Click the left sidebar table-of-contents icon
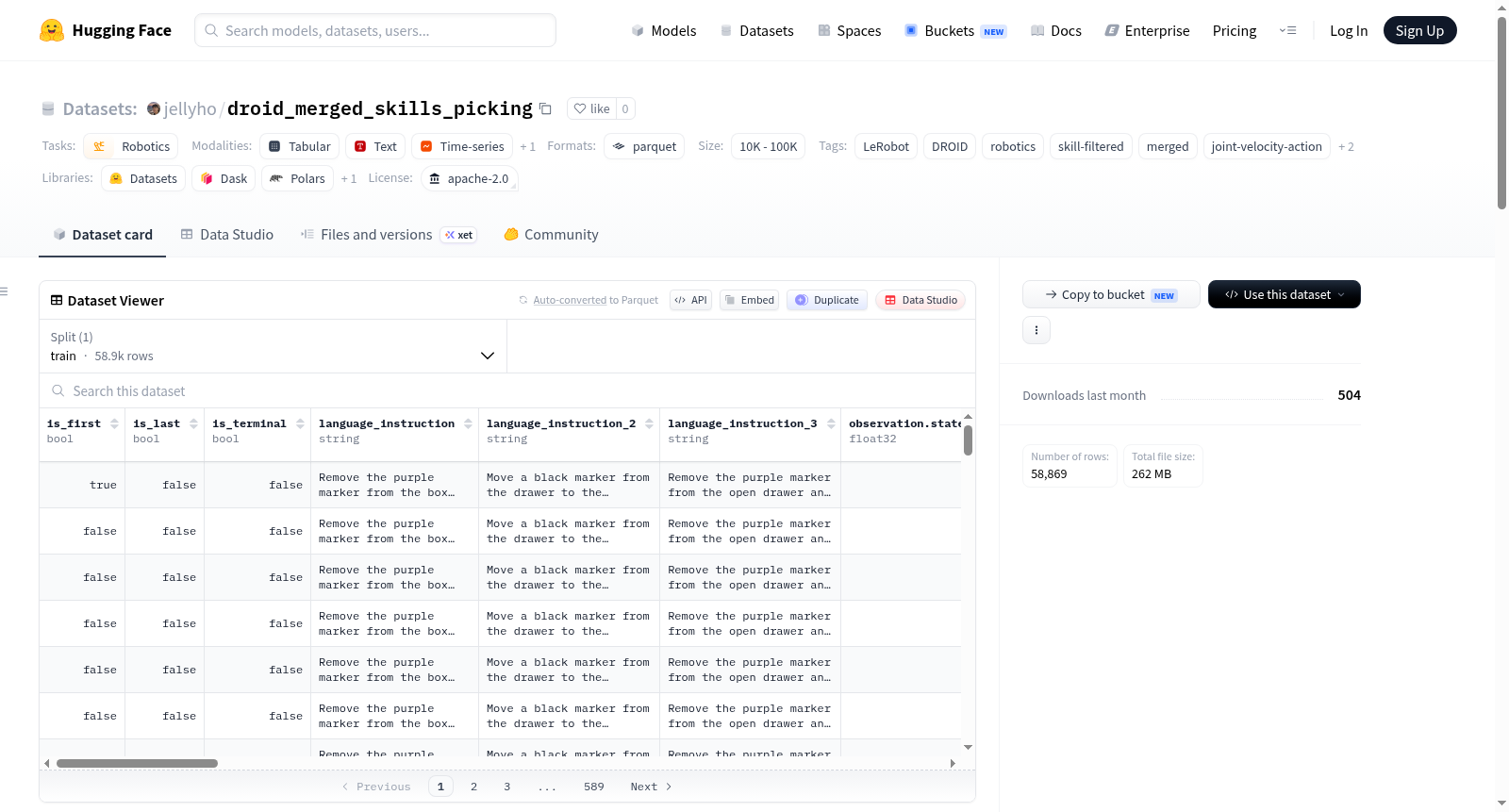Image resolution: width=1509 pixels, height=812 pixels. click(4, 291)
